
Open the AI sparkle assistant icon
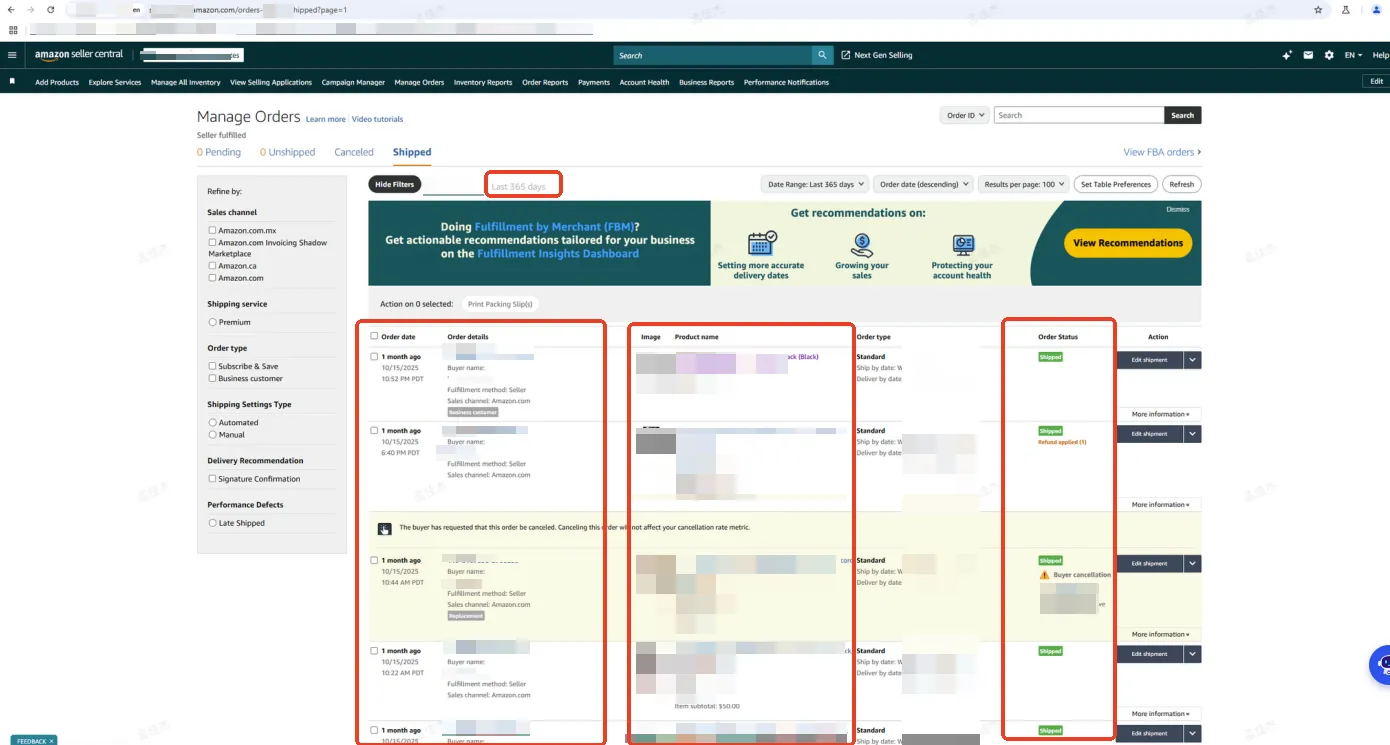[1286, 55]
